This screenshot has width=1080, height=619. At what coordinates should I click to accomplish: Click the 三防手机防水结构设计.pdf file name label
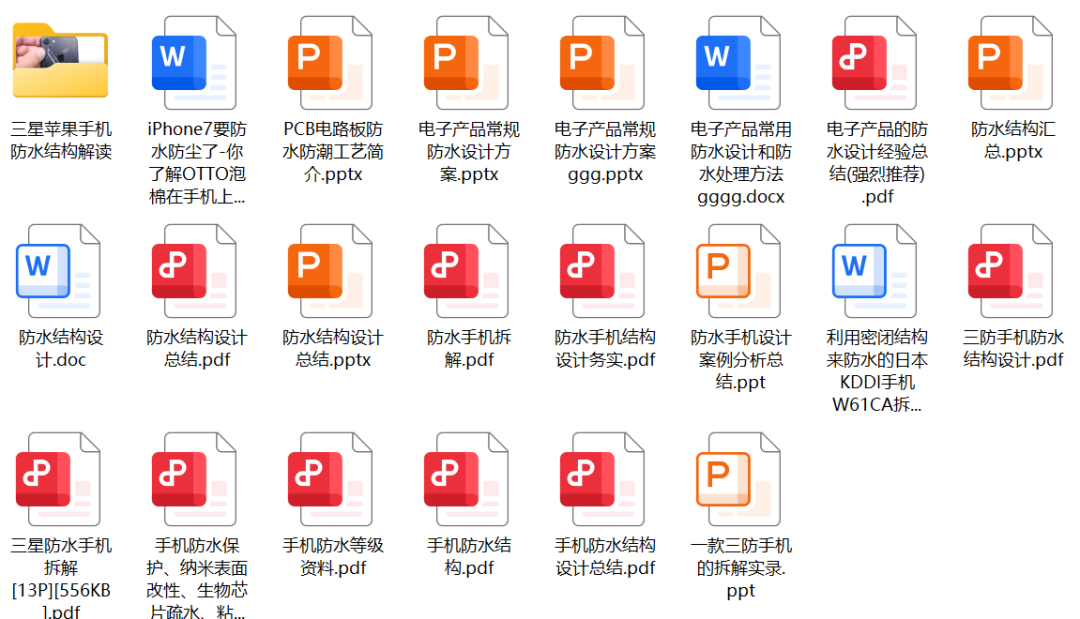click(1012, 348)
